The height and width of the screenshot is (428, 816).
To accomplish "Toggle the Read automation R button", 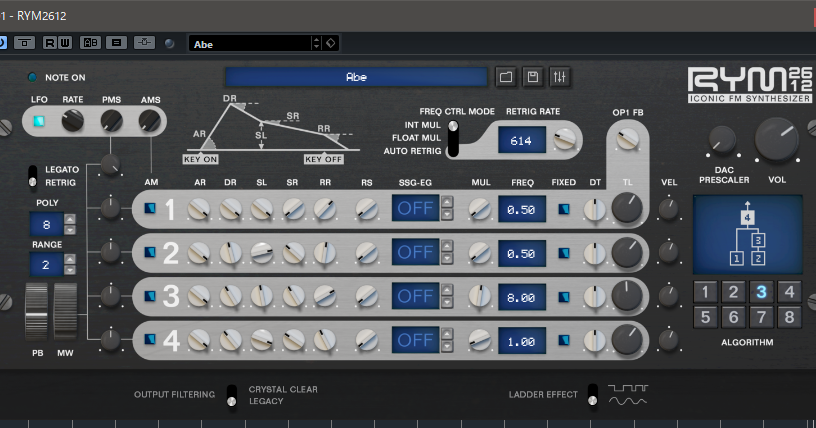I will pyautogui.click(x=49, y=43).
